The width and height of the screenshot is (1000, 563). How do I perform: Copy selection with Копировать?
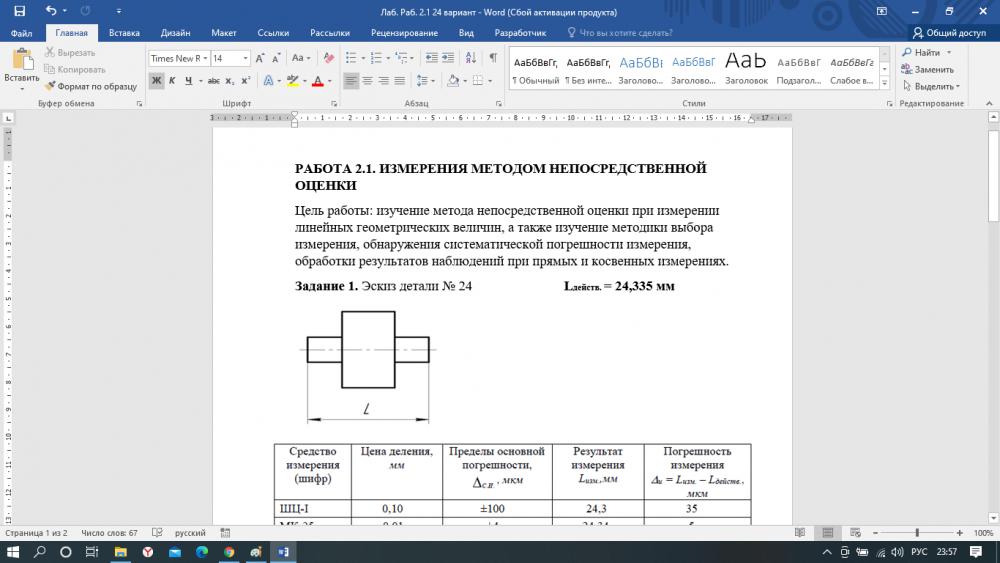(x=75, y=69)
